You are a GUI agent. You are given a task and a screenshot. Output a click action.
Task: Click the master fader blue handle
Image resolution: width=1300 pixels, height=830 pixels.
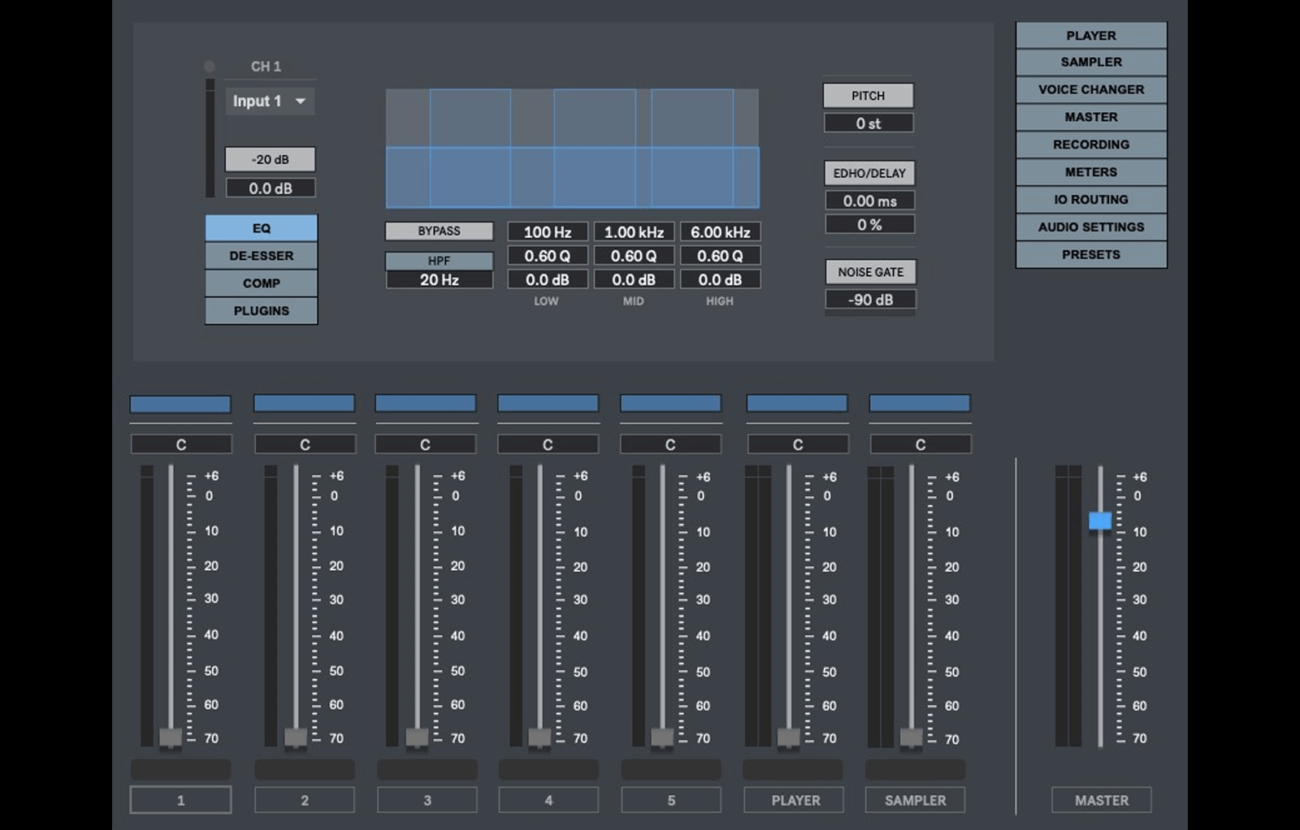pos(1100,521)
